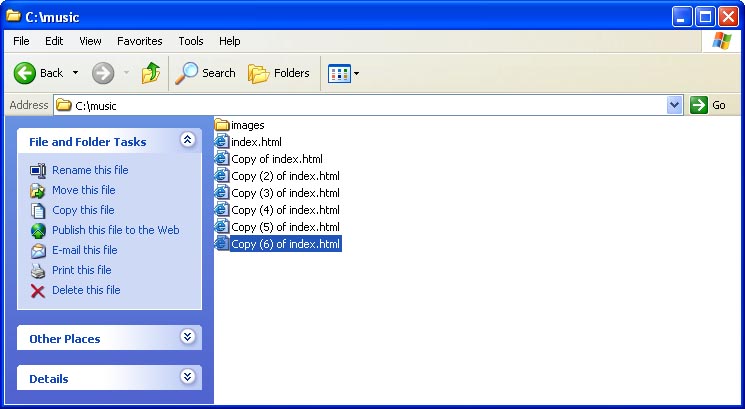Select Copy (4) of index.html icon
745x409 pixels.
[222, 210]
